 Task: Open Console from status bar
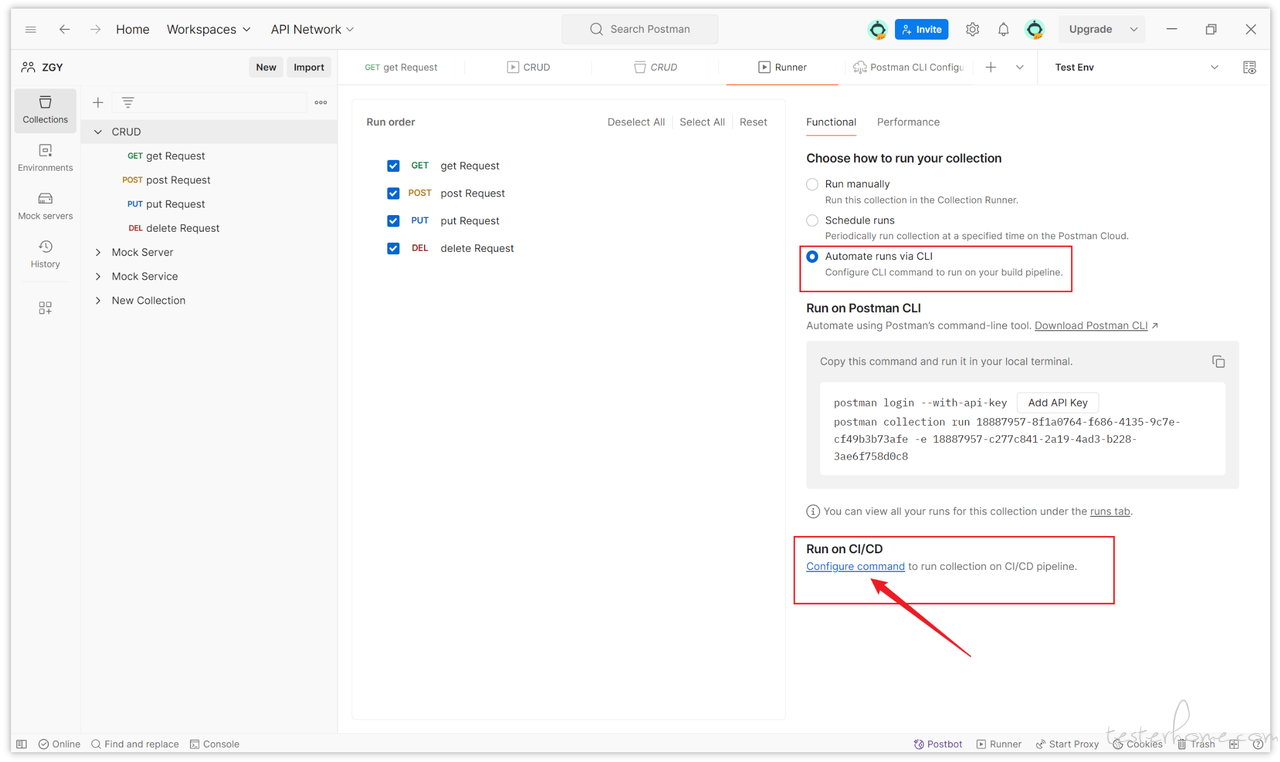coord(214,744)
